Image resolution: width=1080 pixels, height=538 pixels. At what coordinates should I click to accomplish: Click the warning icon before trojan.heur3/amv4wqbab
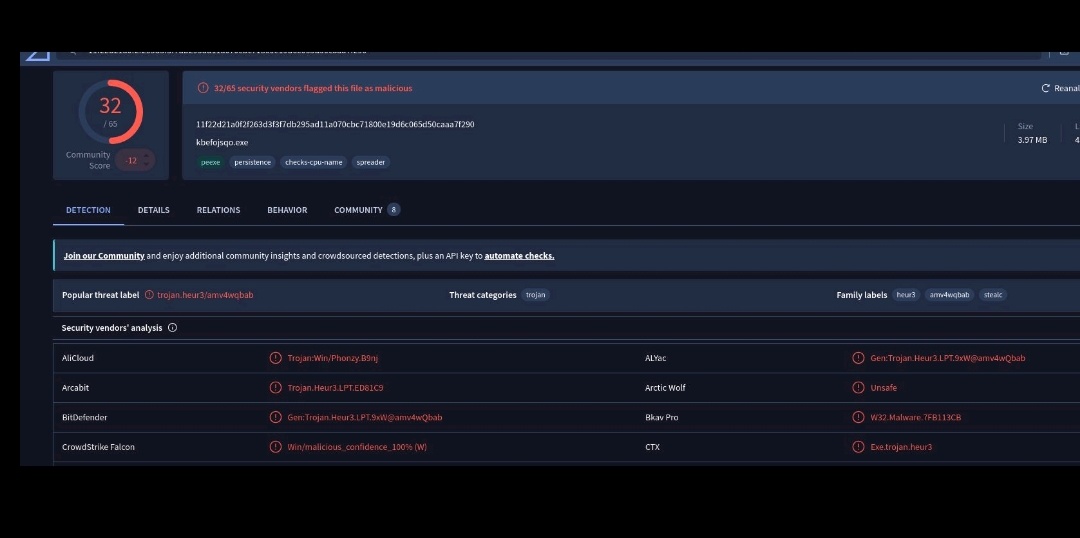pos(149,295)
